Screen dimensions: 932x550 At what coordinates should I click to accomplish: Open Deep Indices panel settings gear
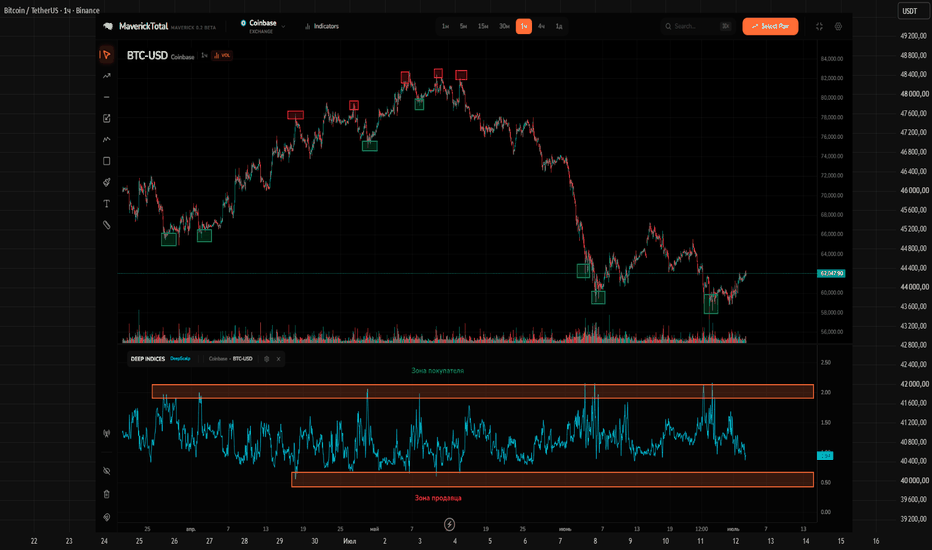[x=266, y=359]
